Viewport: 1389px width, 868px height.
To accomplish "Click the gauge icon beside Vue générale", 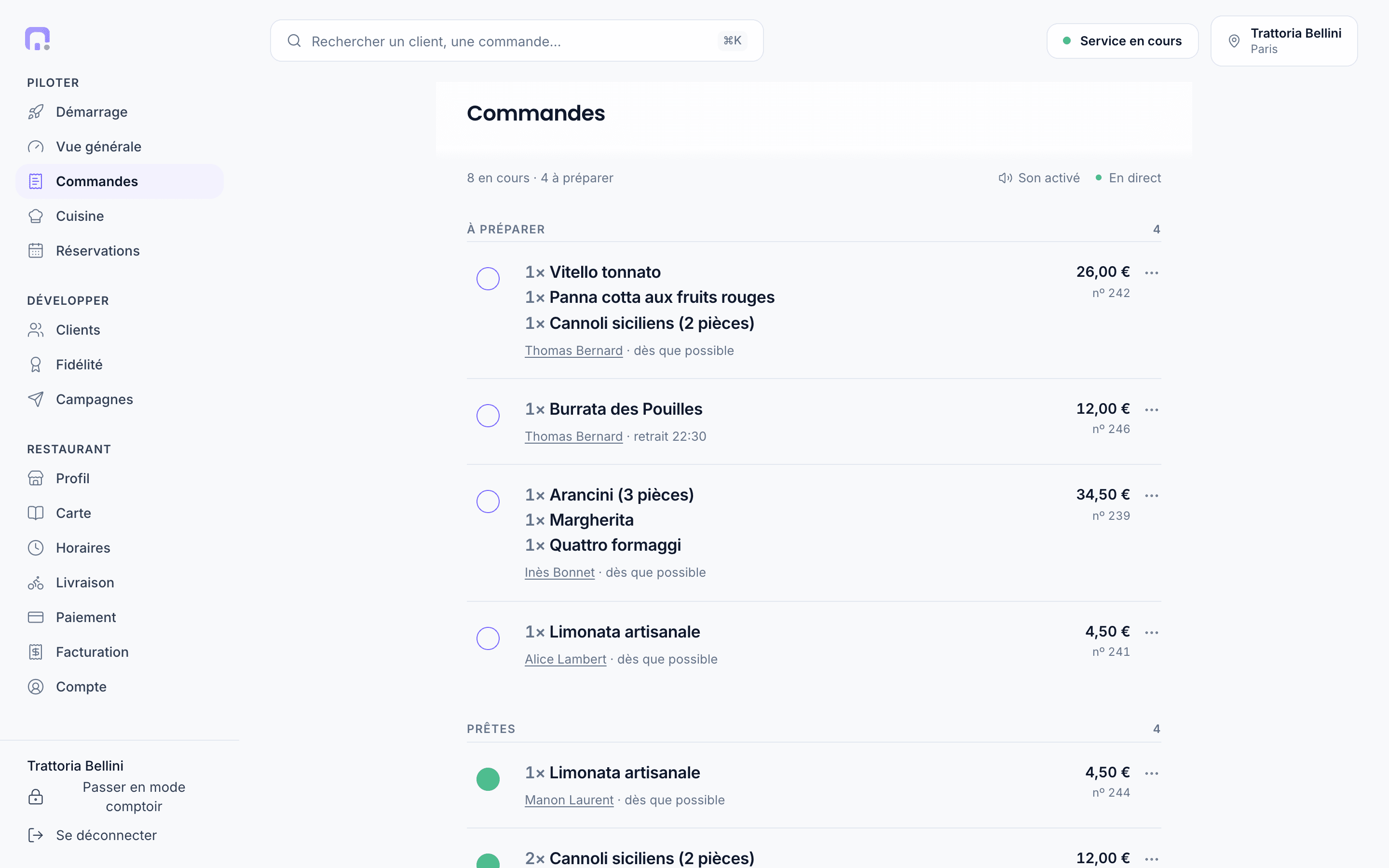I will (36, 147).
